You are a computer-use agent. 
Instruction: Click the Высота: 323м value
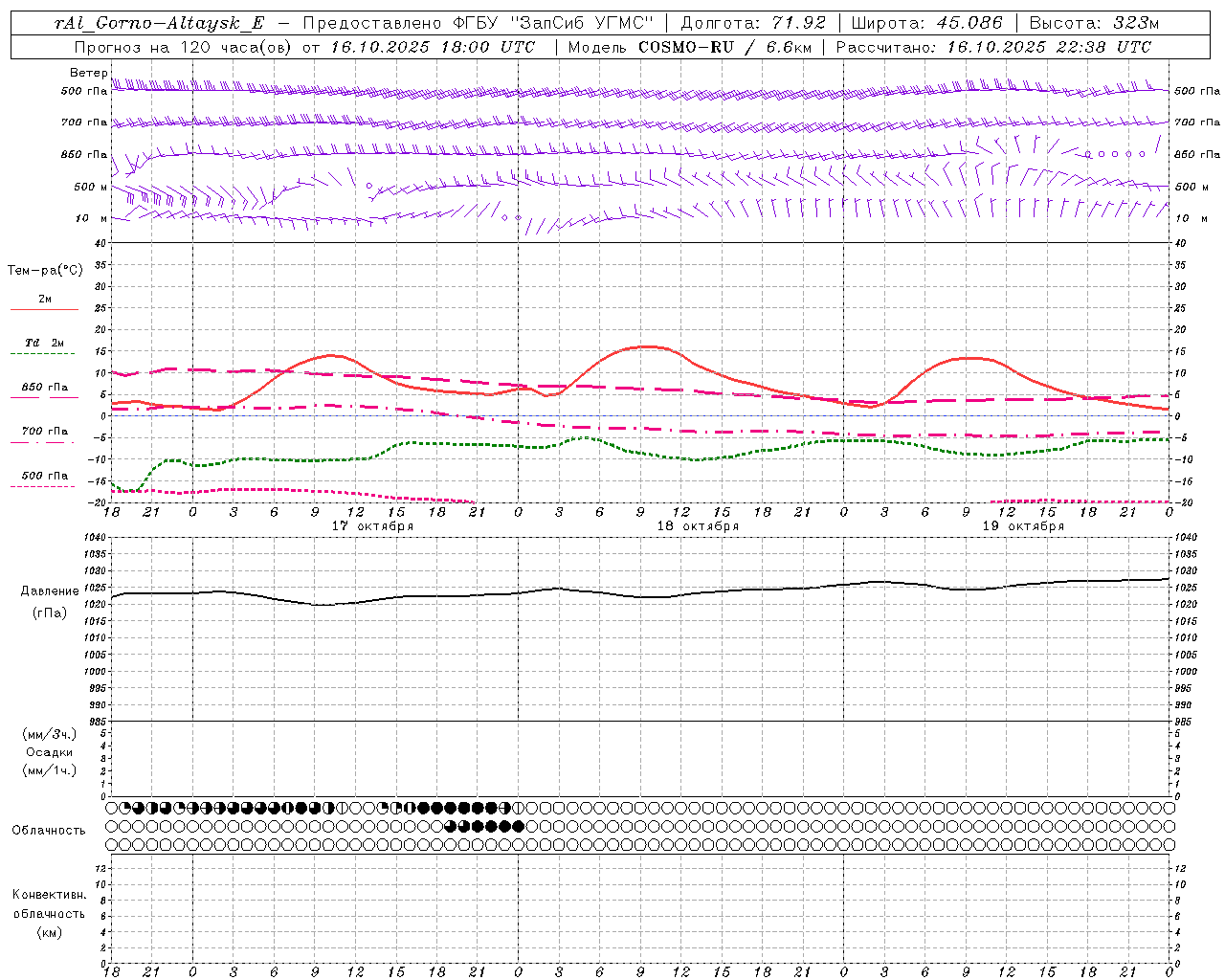1095,23
